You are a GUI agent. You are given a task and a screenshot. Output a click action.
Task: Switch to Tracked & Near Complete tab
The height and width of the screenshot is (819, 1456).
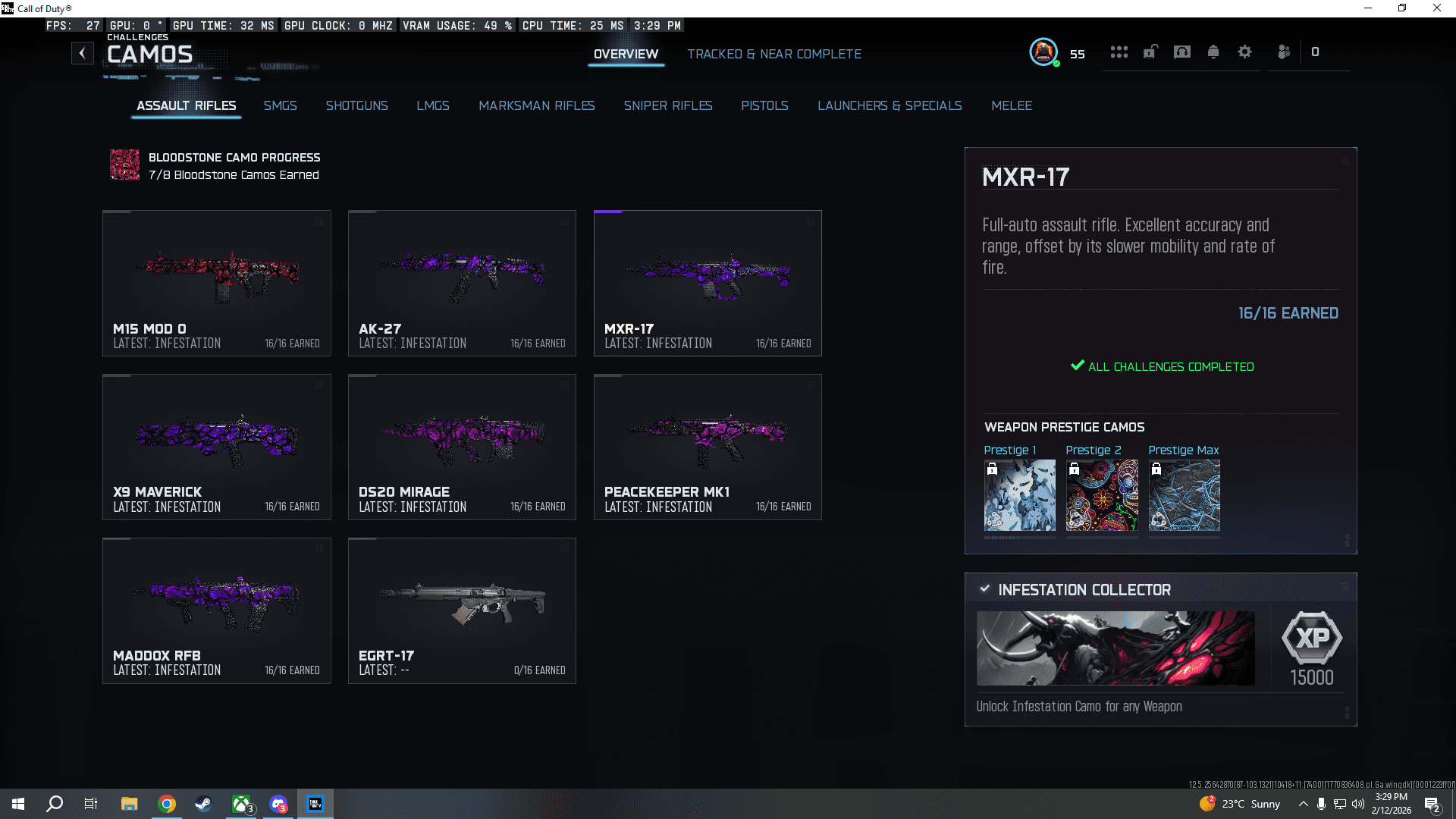coord(774,54)
